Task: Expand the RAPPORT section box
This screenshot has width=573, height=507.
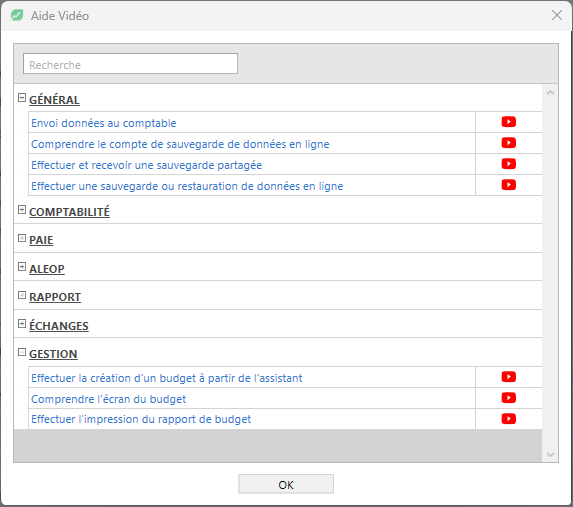Action: click(x=22, y=295)
